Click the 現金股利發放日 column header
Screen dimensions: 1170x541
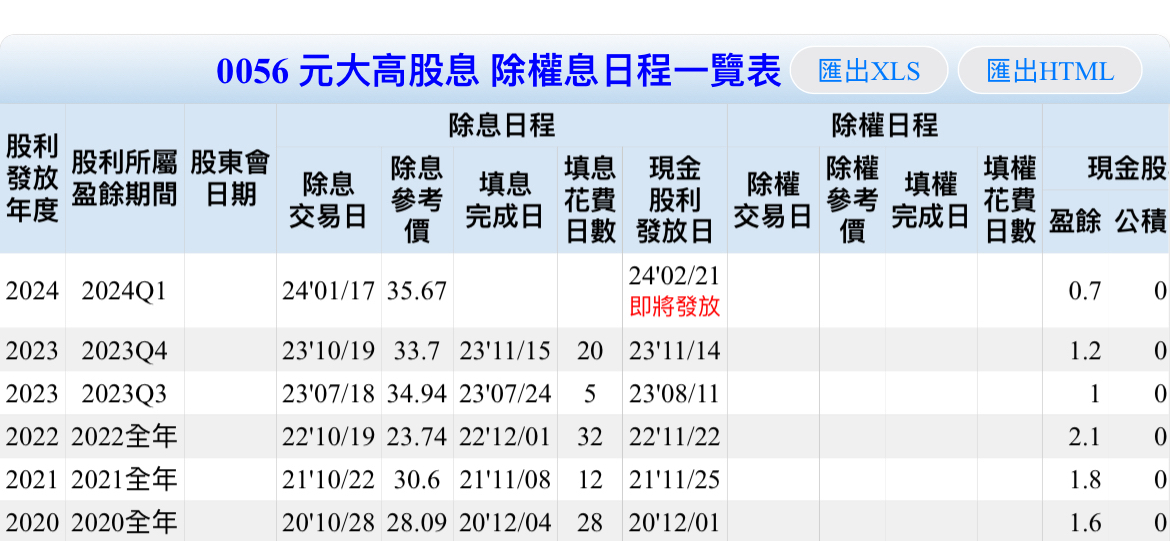click(674, 200)
